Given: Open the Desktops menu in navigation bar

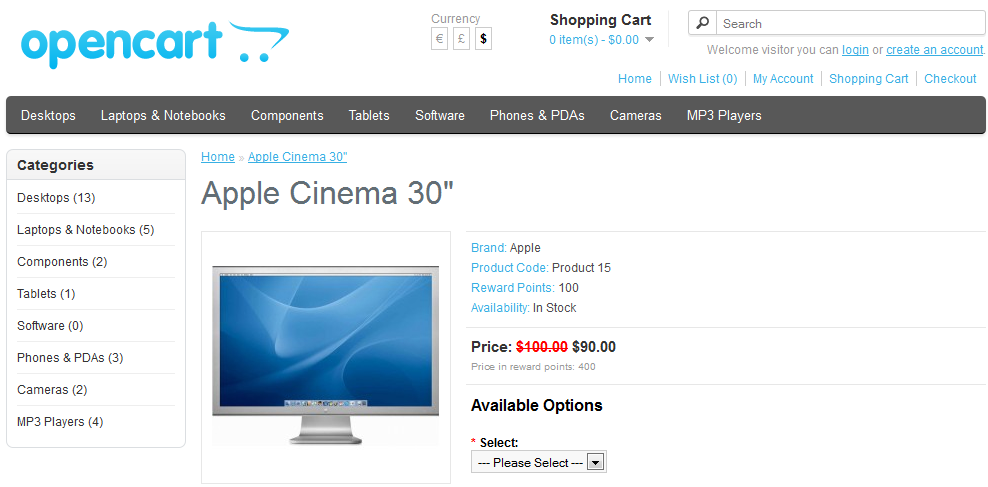Looking at the screenshot, I should 48,115.
